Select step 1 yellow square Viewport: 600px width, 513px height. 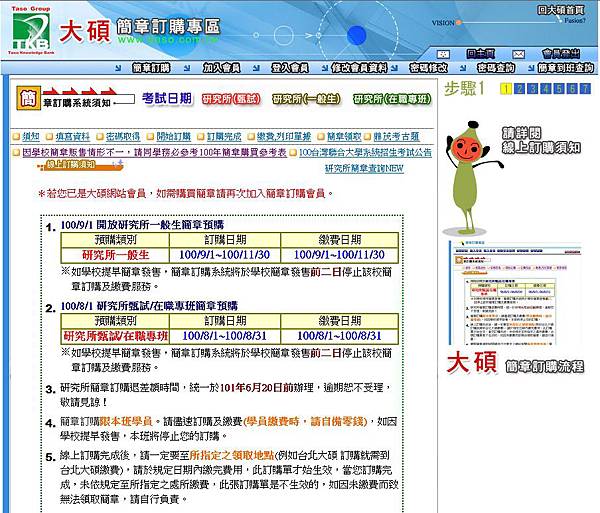[506, 89]
